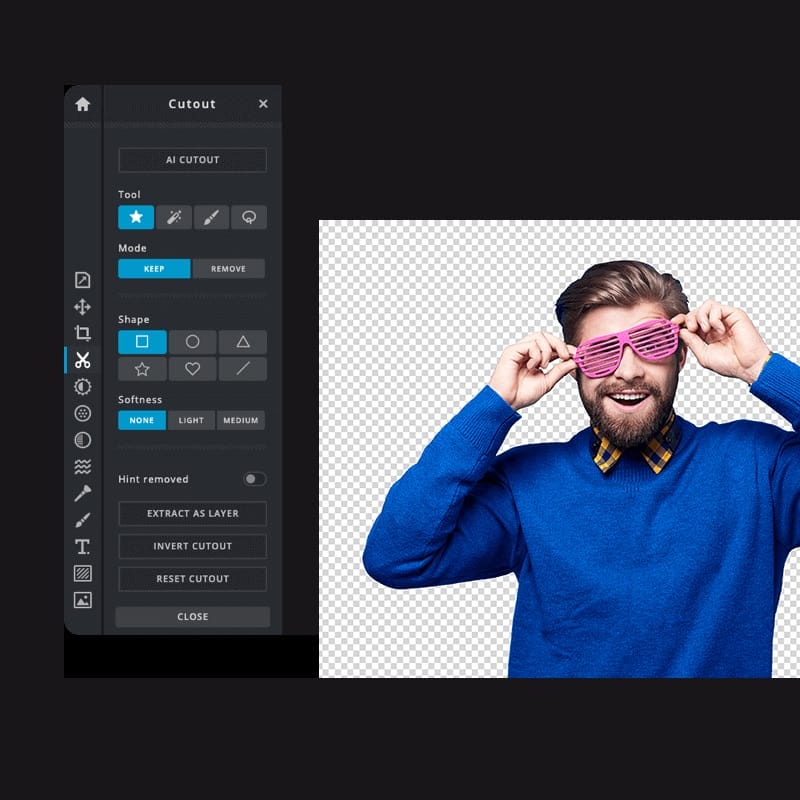800x800 pixels.
Task: Select the circle shape
Action: click(x=191, y=342)
